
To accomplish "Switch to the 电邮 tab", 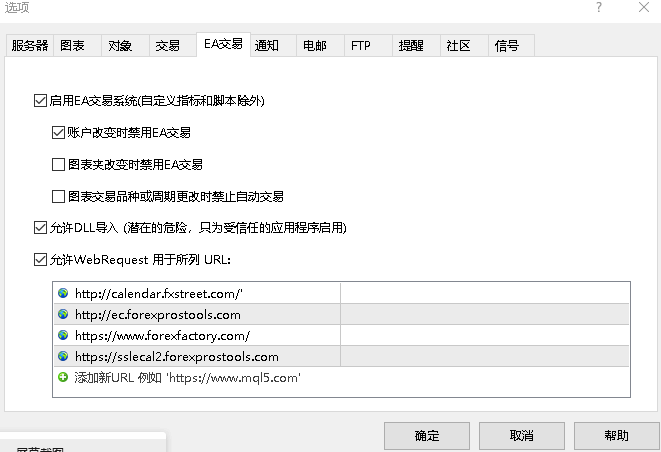I will [x=321, y=46].
